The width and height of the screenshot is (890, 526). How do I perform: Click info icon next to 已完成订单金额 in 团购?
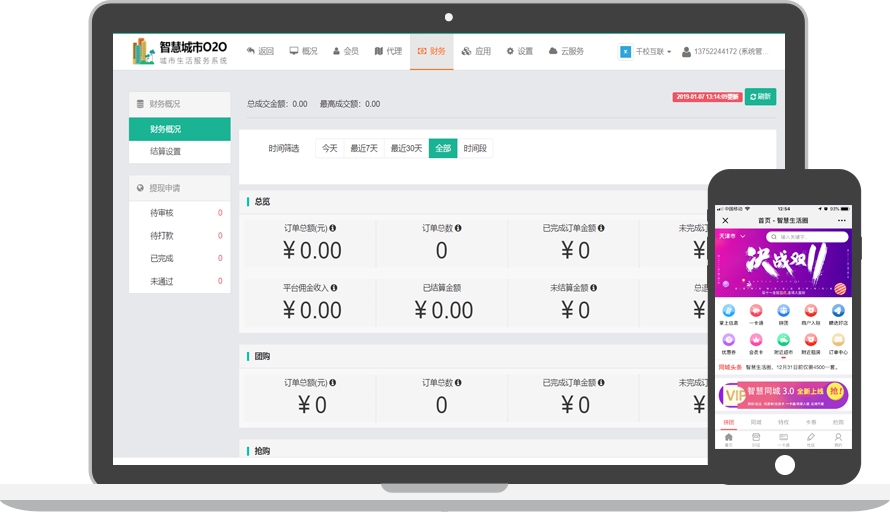[601, 383]
